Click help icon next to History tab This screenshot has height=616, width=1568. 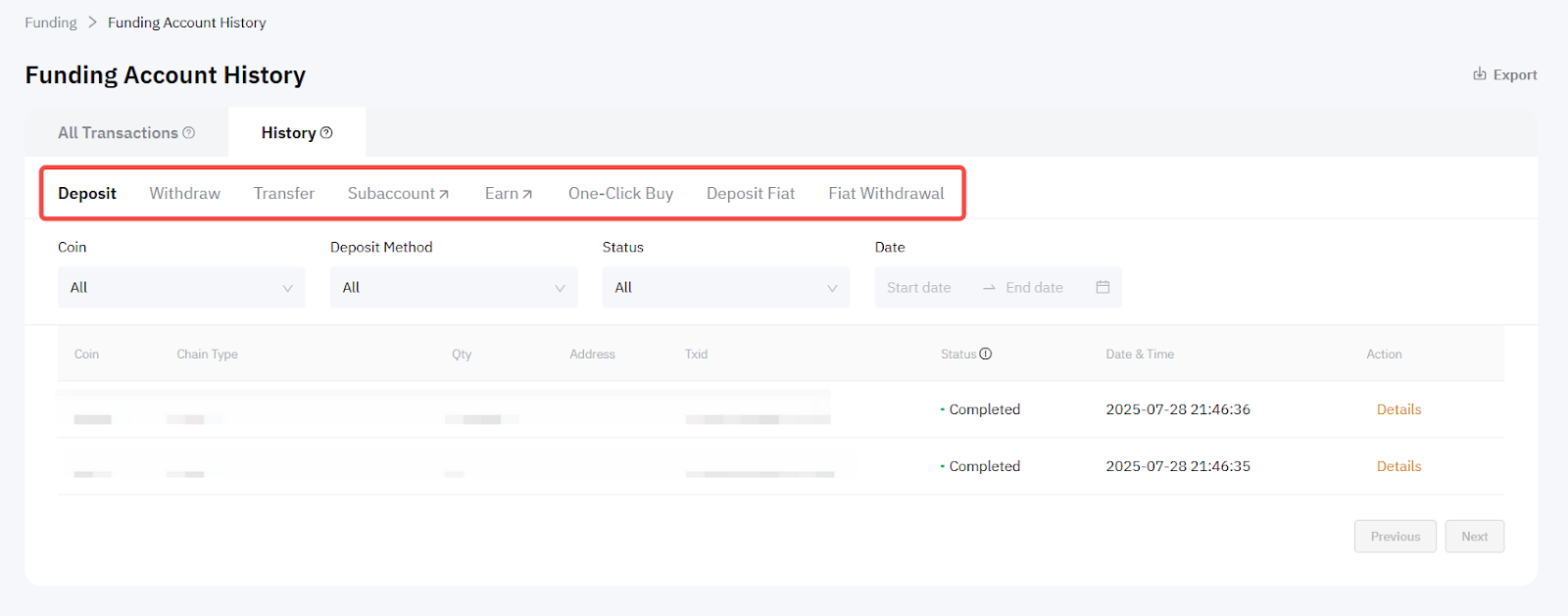(326, 133)
